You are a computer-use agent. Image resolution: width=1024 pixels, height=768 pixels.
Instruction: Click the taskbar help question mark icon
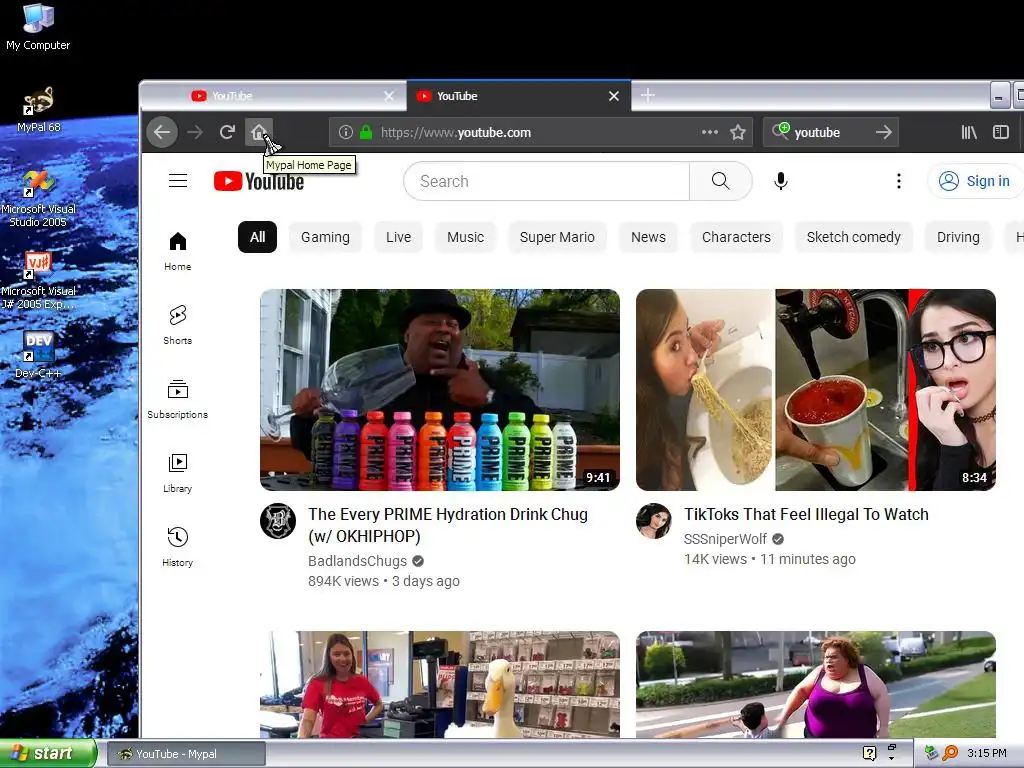869,753
